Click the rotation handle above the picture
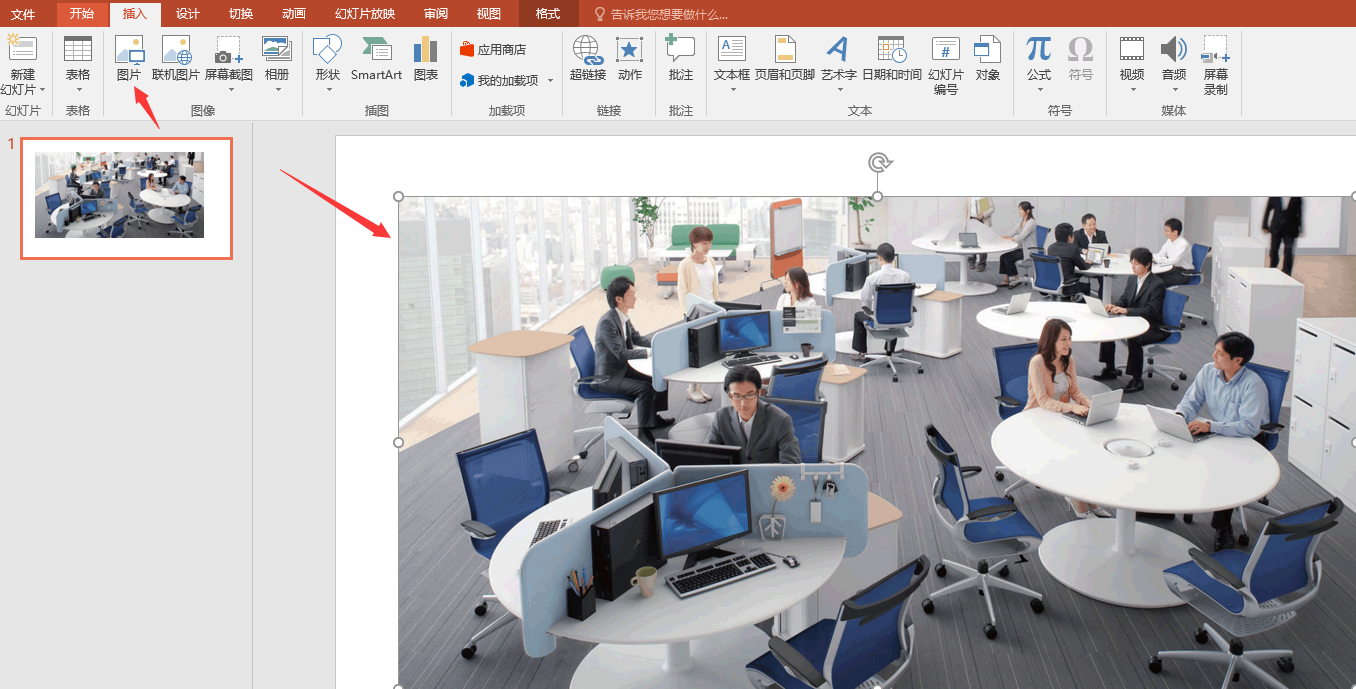The width and height of the screenshot is (1356, 689). (x=878, y=162)
